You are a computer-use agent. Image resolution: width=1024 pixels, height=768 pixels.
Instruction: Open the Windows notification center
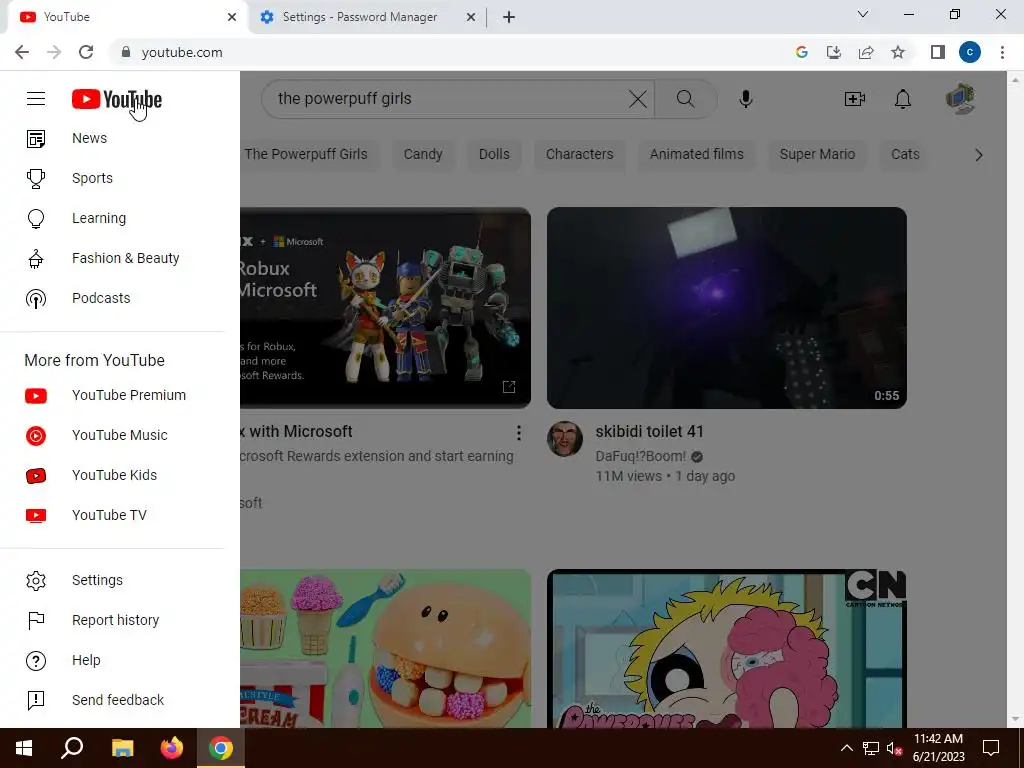(991, 748)
